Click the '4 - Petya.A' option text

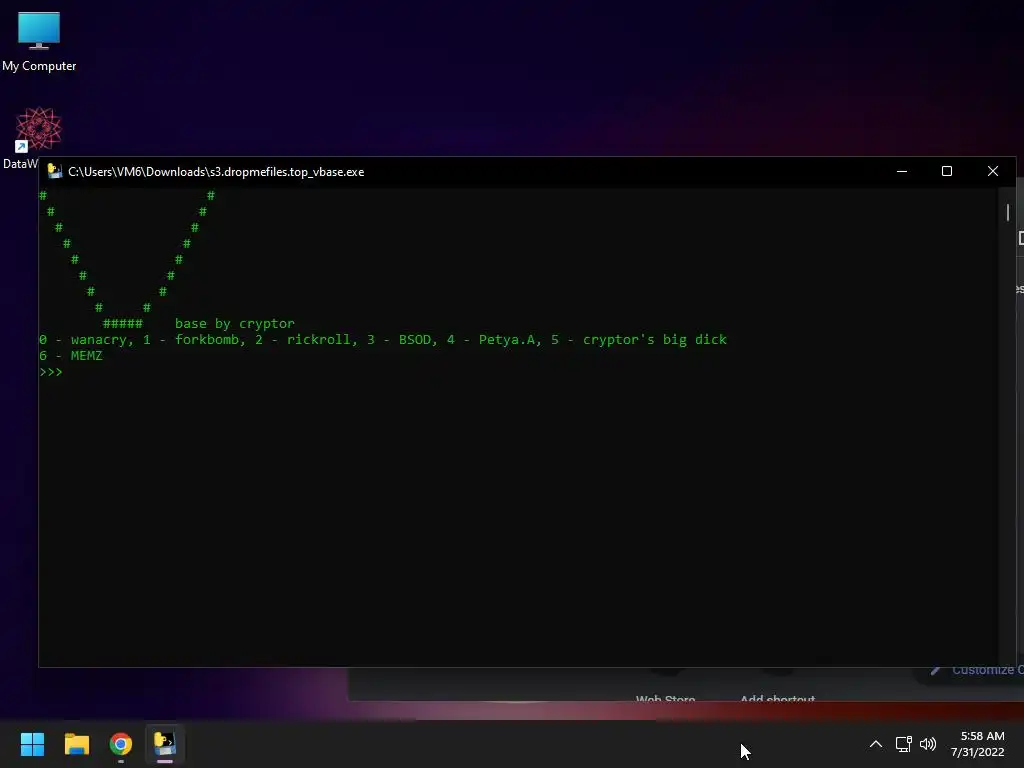pyautogui.click(x=490, y=340)
